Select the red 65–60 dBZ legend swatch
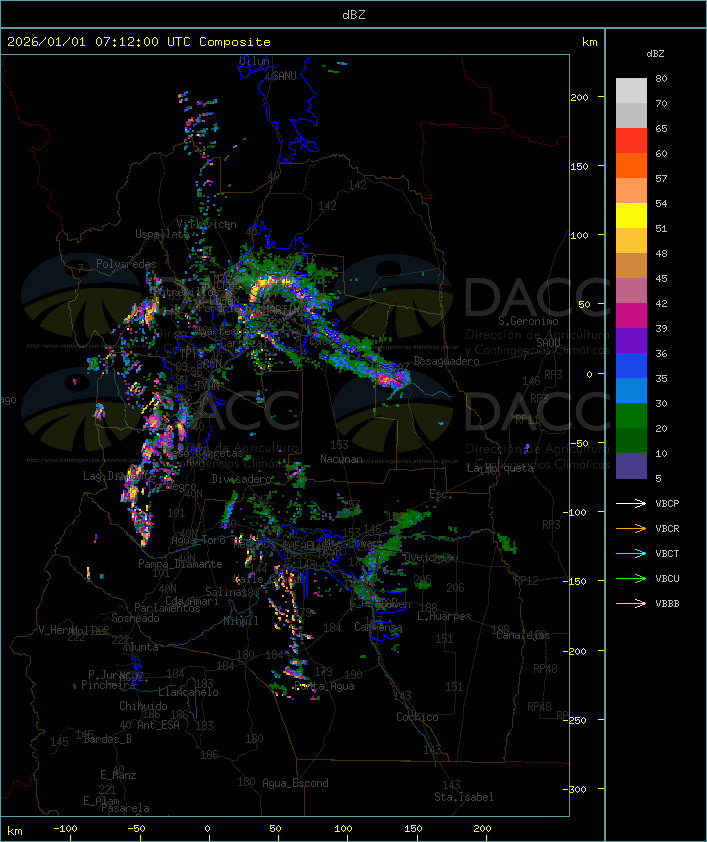The width and height of the screenshot is (707, 842). [631, 141]
